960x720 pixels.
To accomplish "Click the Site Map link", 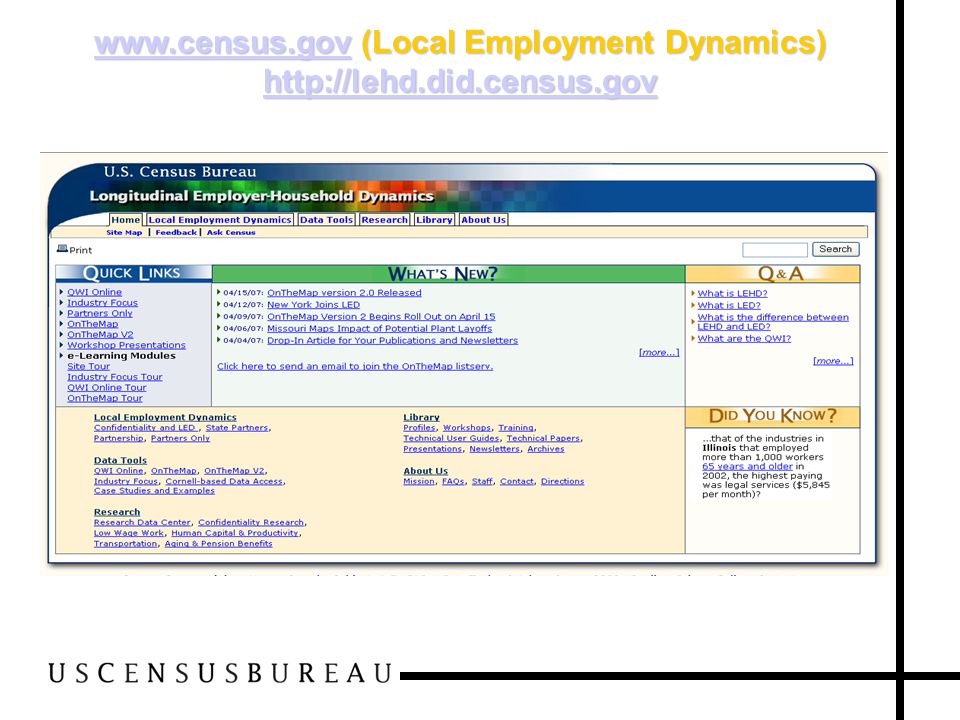I will 124,233.
